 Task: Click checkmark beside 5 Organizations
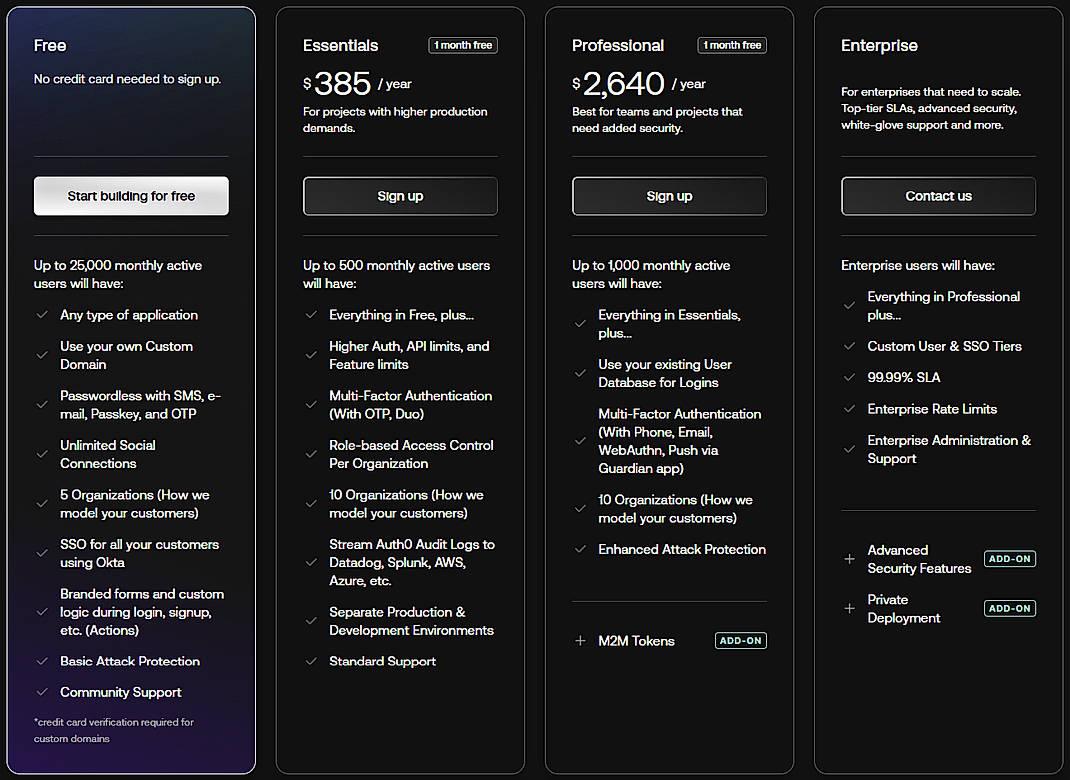click(x=42, y=504)
